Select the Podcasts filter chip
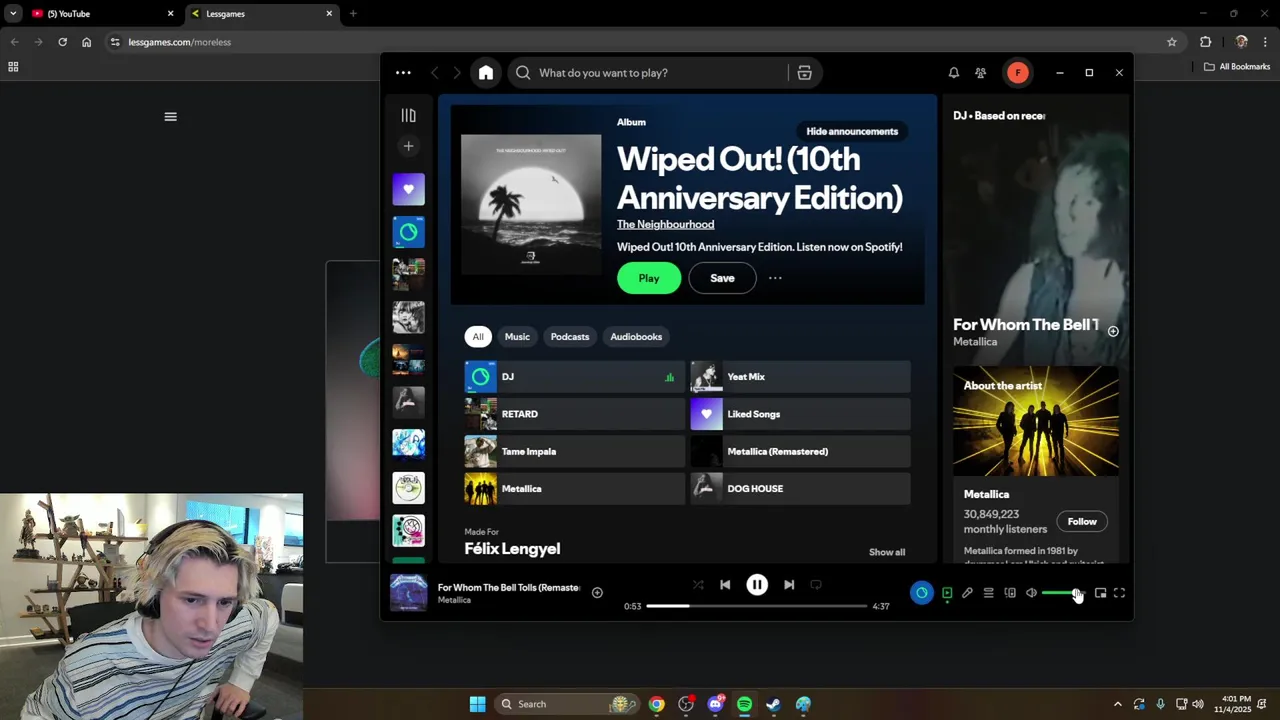 pyautogui.click(x=570, y=337)
